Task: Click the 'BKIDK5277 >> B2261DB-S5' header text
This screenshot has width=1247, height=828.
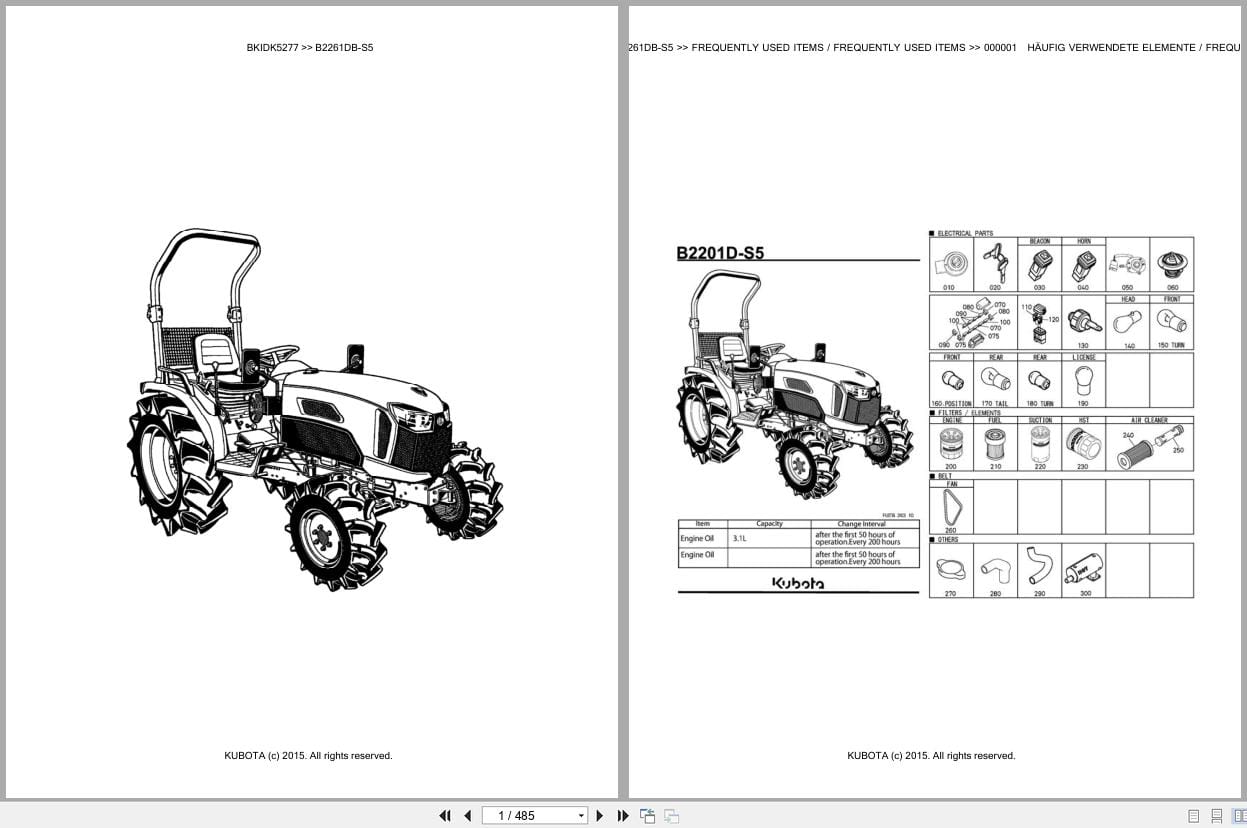Action: (310, 47)
